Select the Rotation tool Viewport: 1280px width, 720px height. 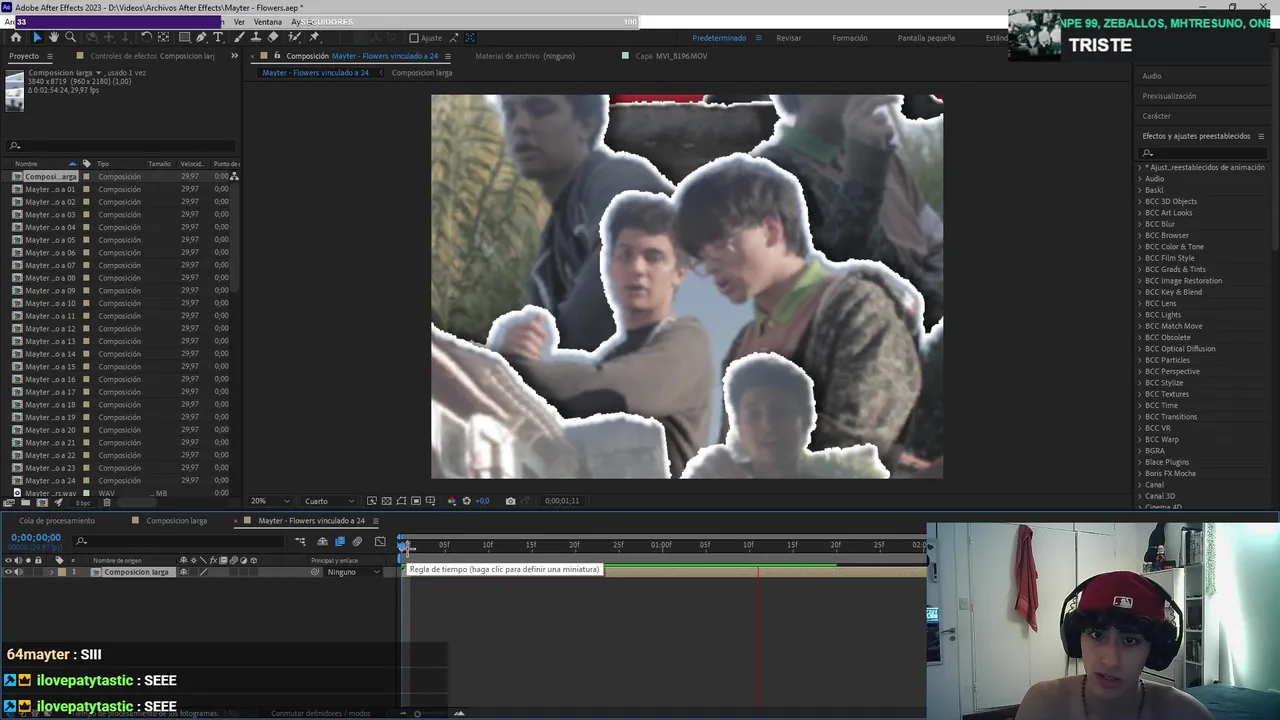pyautogui.click(x=146, y=37)
